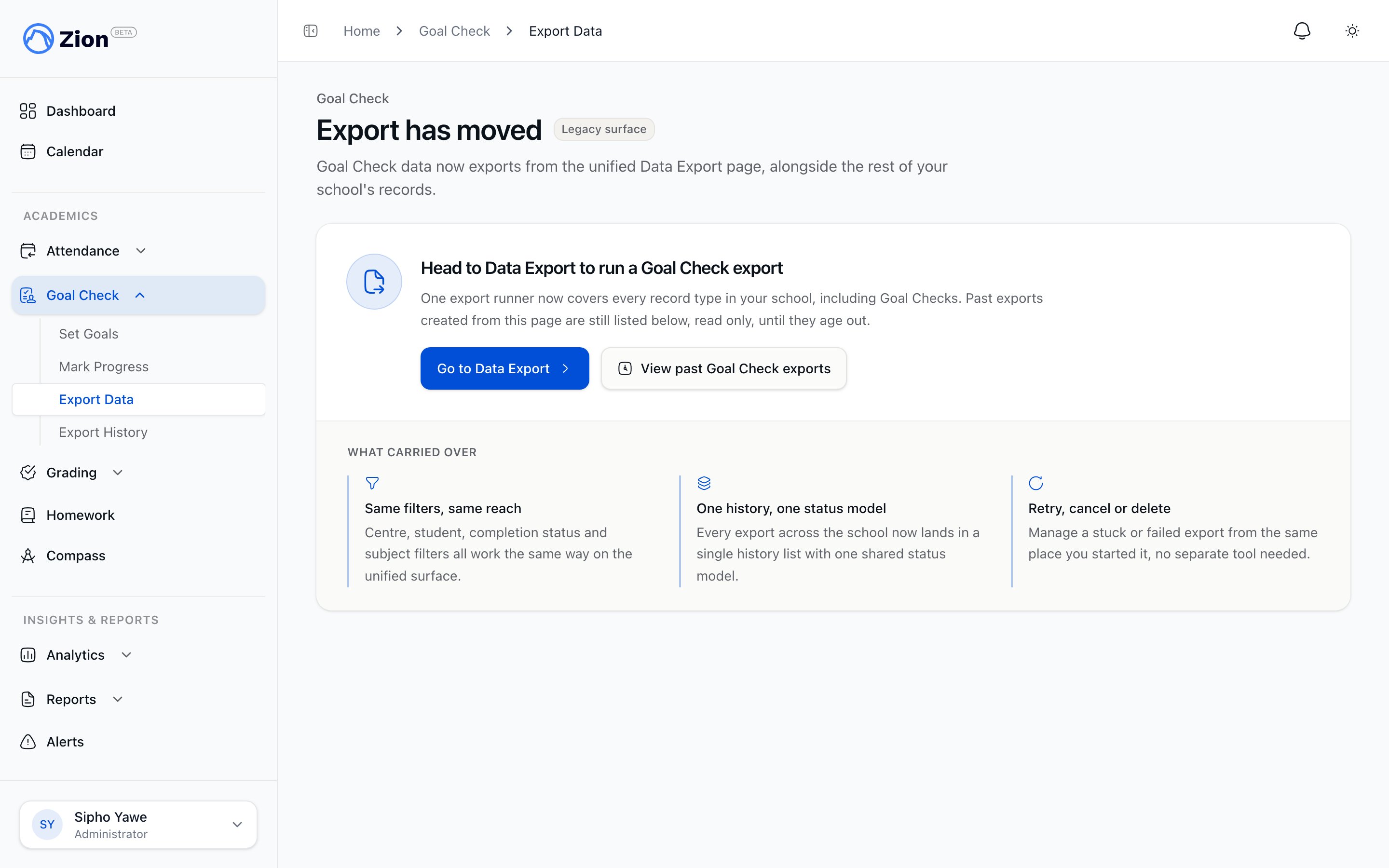Go to Data Export button
The height and width of the screenshot is (868, 1389).
pos(504,368)
